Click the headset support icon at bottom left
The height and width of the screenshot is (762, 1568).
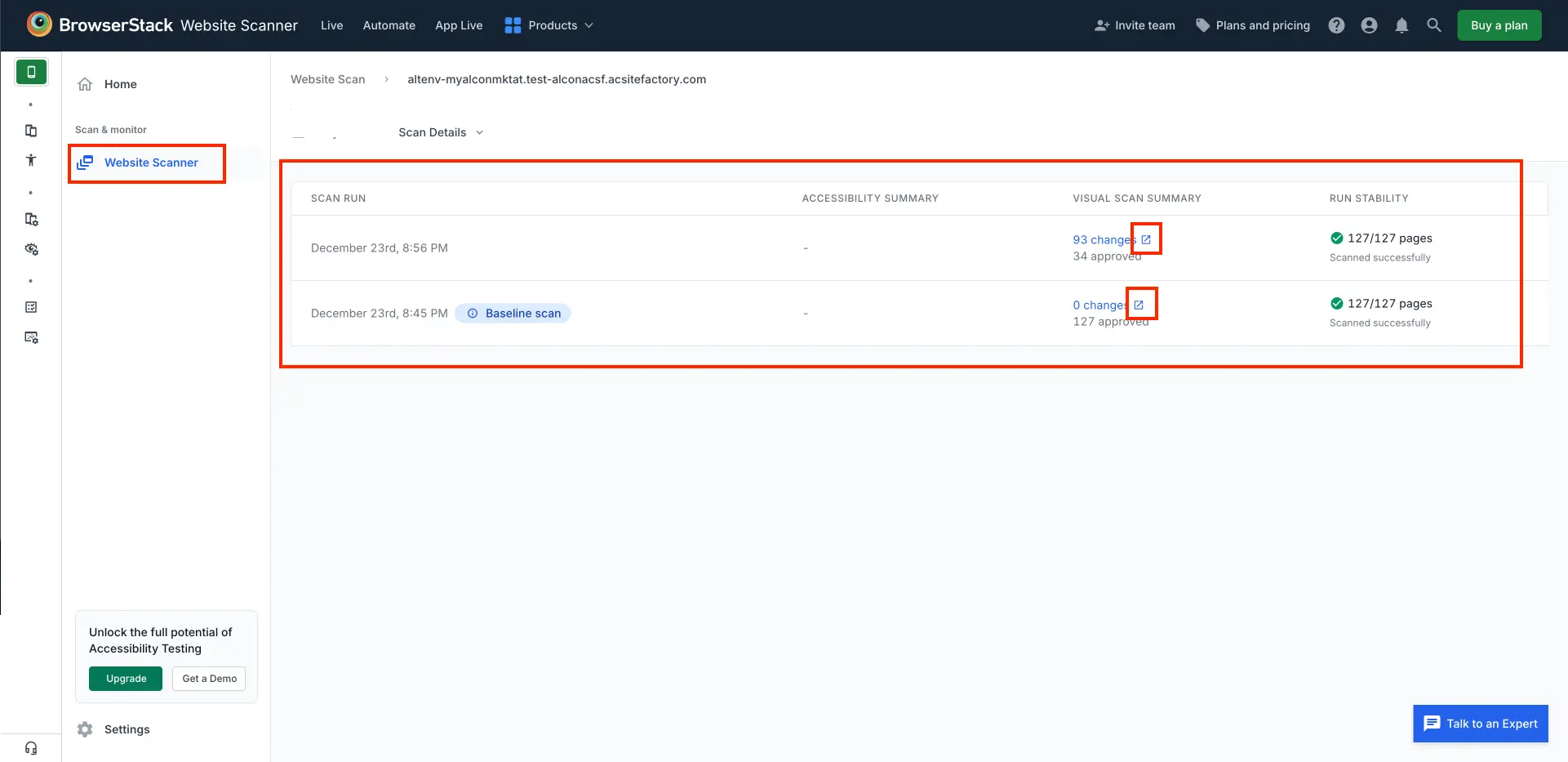tap(31, 748)
